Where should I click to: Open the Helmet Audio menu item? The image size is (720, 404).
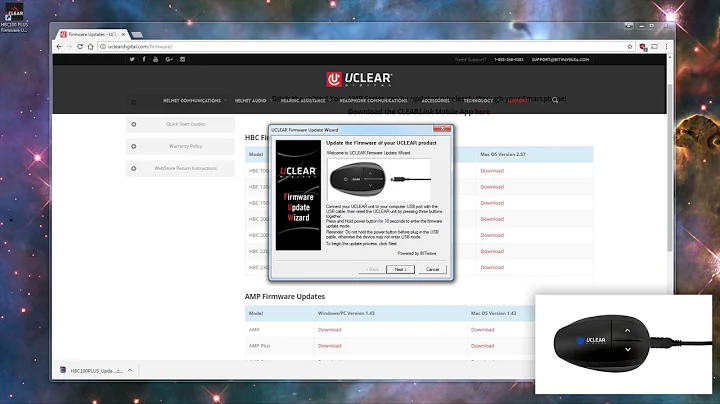point(250,101)
